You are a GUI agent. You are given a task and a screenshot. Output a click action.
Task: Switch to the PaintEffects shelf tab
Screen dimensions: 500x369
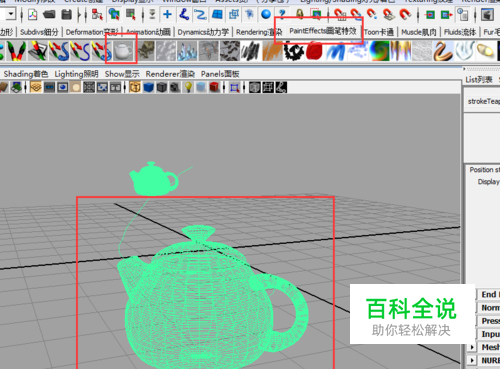pyautogui.click(x=323, y=31)
